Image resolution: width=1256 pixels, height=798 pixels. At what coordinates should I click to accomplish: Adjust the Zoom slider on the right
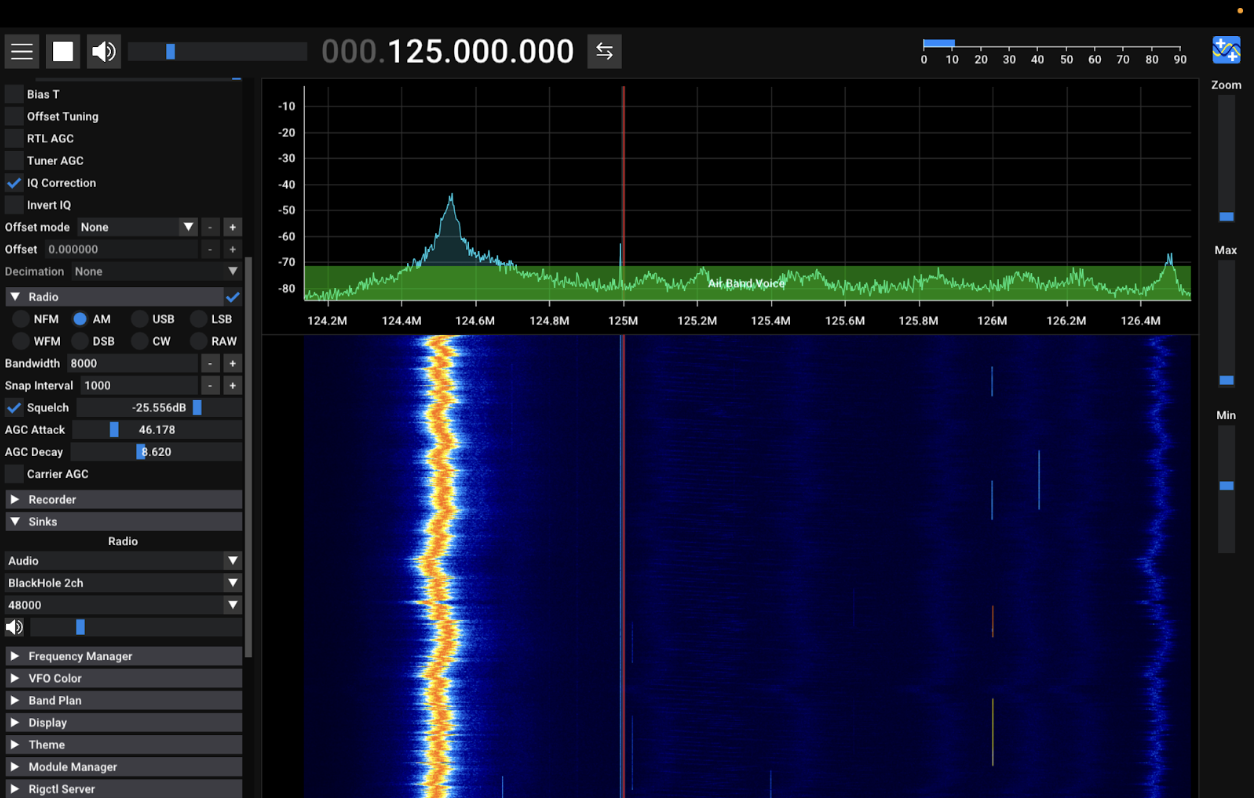coord(1226,216)
